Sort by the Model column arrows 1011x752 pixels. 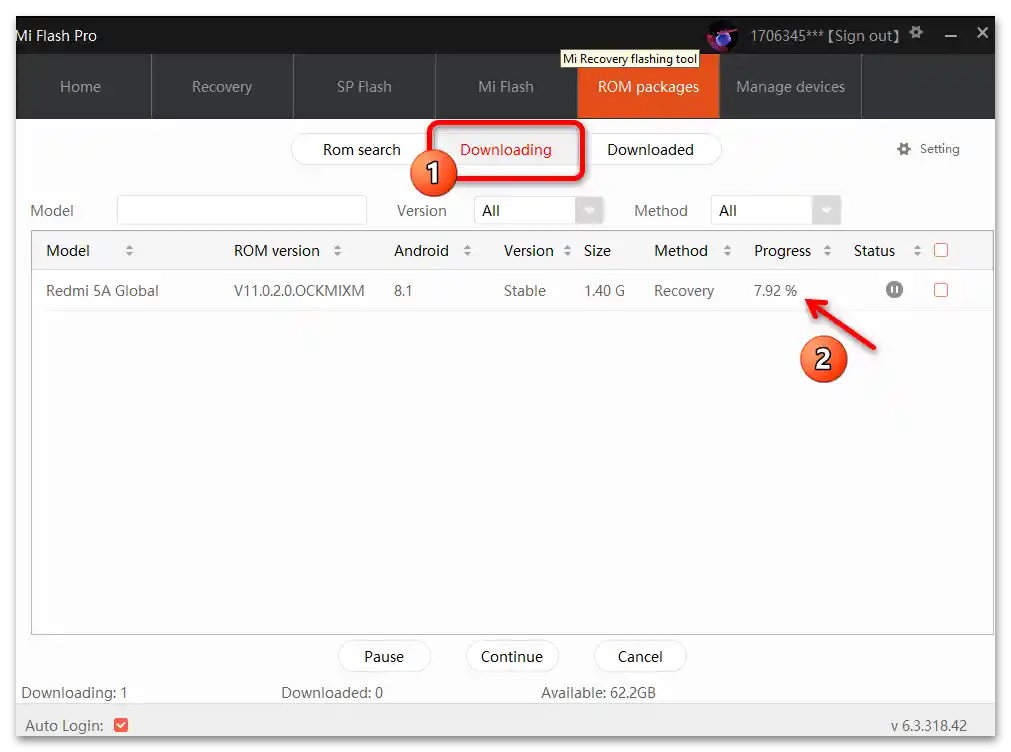130,251
